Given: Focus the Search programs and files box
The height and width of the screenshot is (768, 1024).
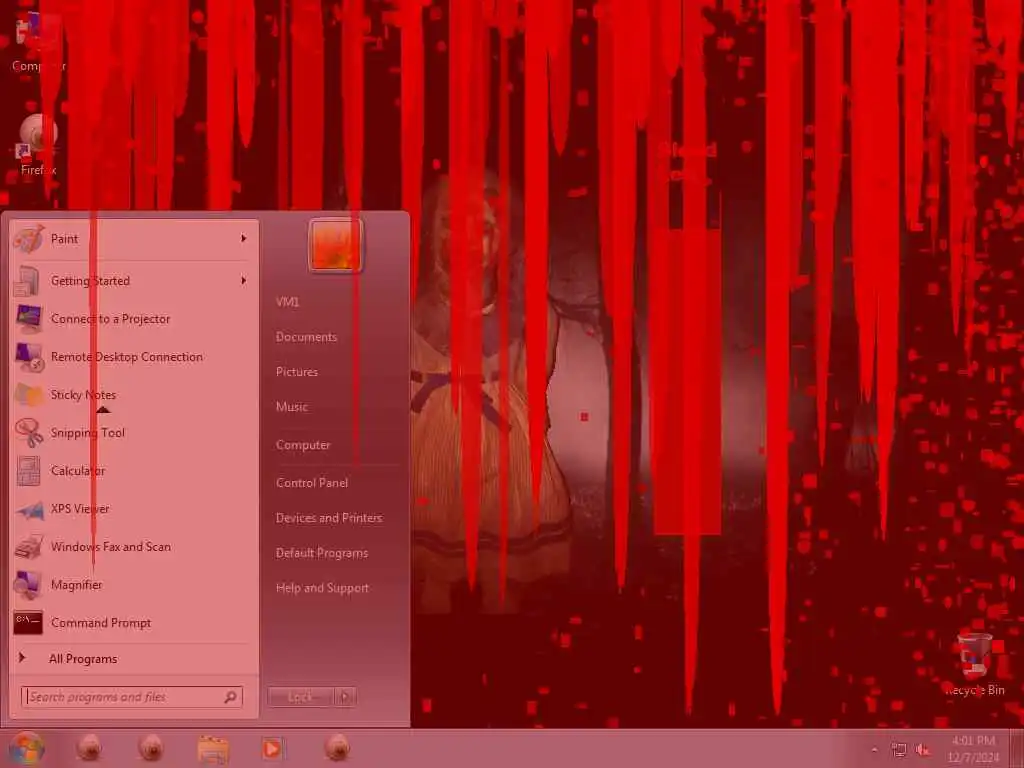Looking at the screenshot, I should click(x=132, y=697).
